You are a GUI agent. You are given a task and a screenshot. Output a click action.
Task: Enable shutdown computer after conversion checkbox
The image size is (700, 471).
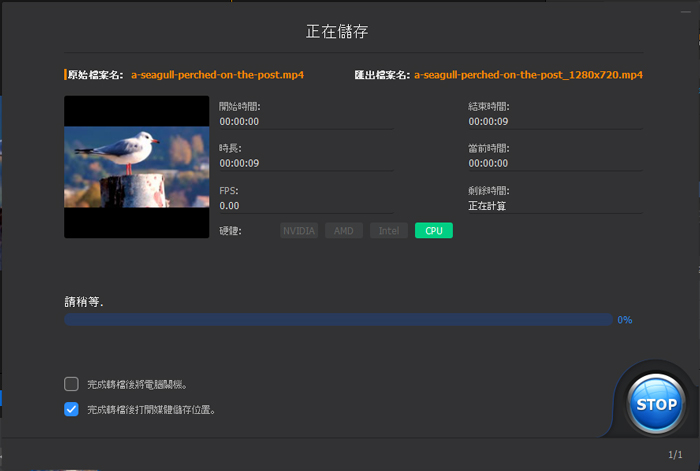[71, 384]
